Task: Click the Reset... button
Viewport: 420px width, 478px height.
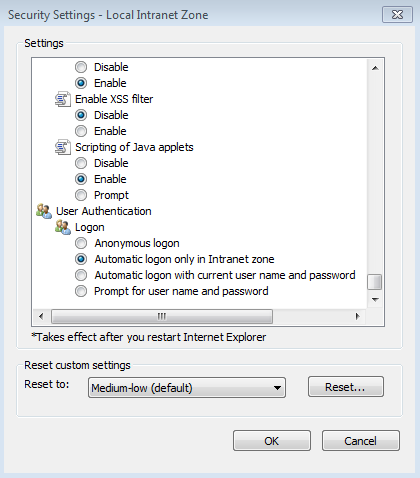Action: [x=346, y=387]
